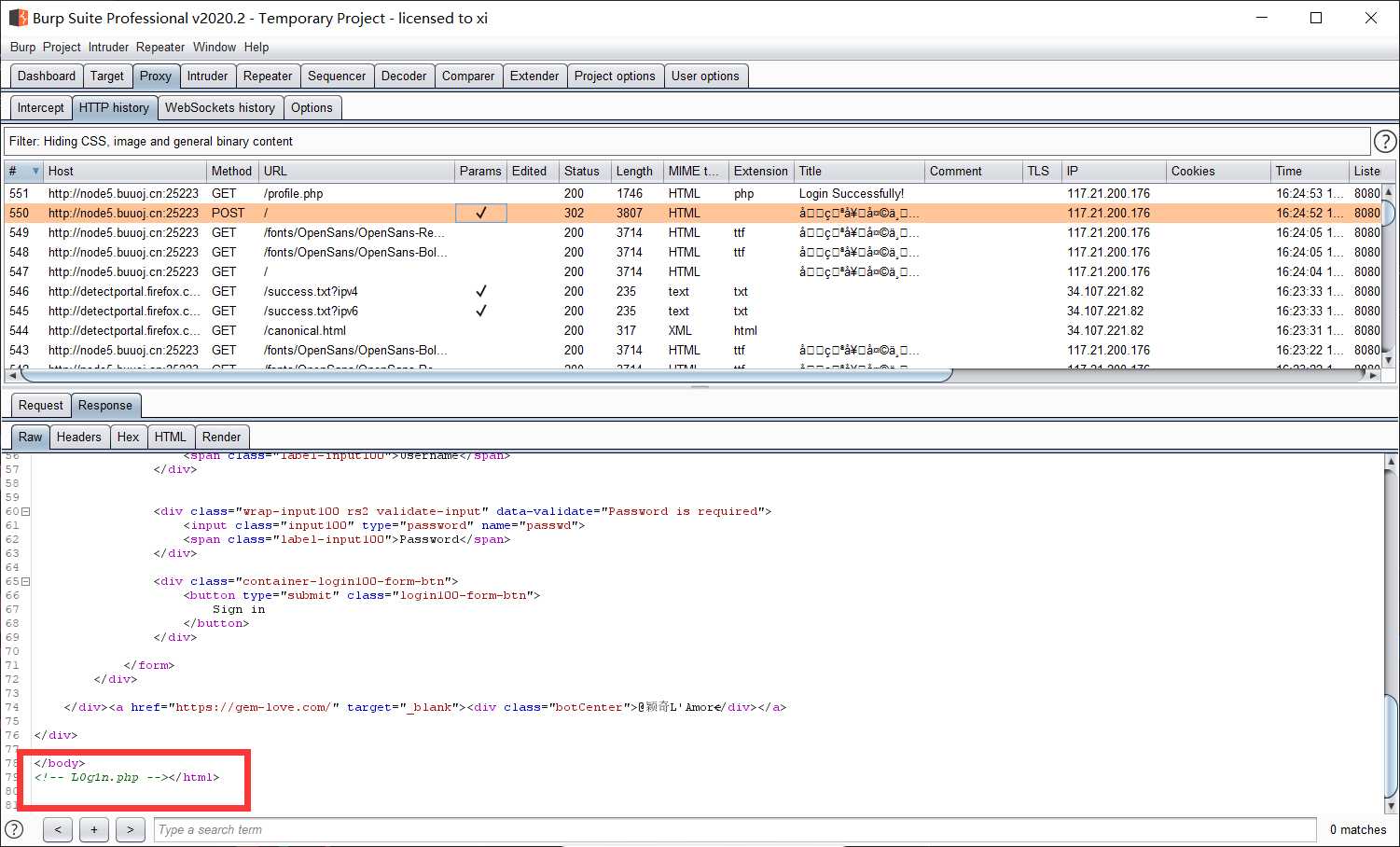Viewport: 1400px width, 847px height.
Task: Show the Request tab
Action: (41, 405)
